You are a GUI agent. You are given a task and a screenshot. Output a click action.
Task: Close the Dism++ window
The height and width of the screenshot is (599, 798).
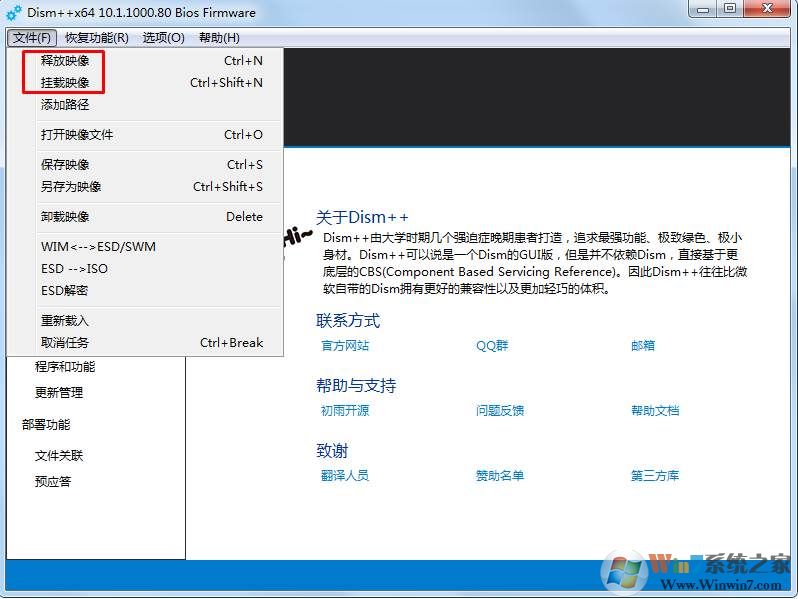768,9
